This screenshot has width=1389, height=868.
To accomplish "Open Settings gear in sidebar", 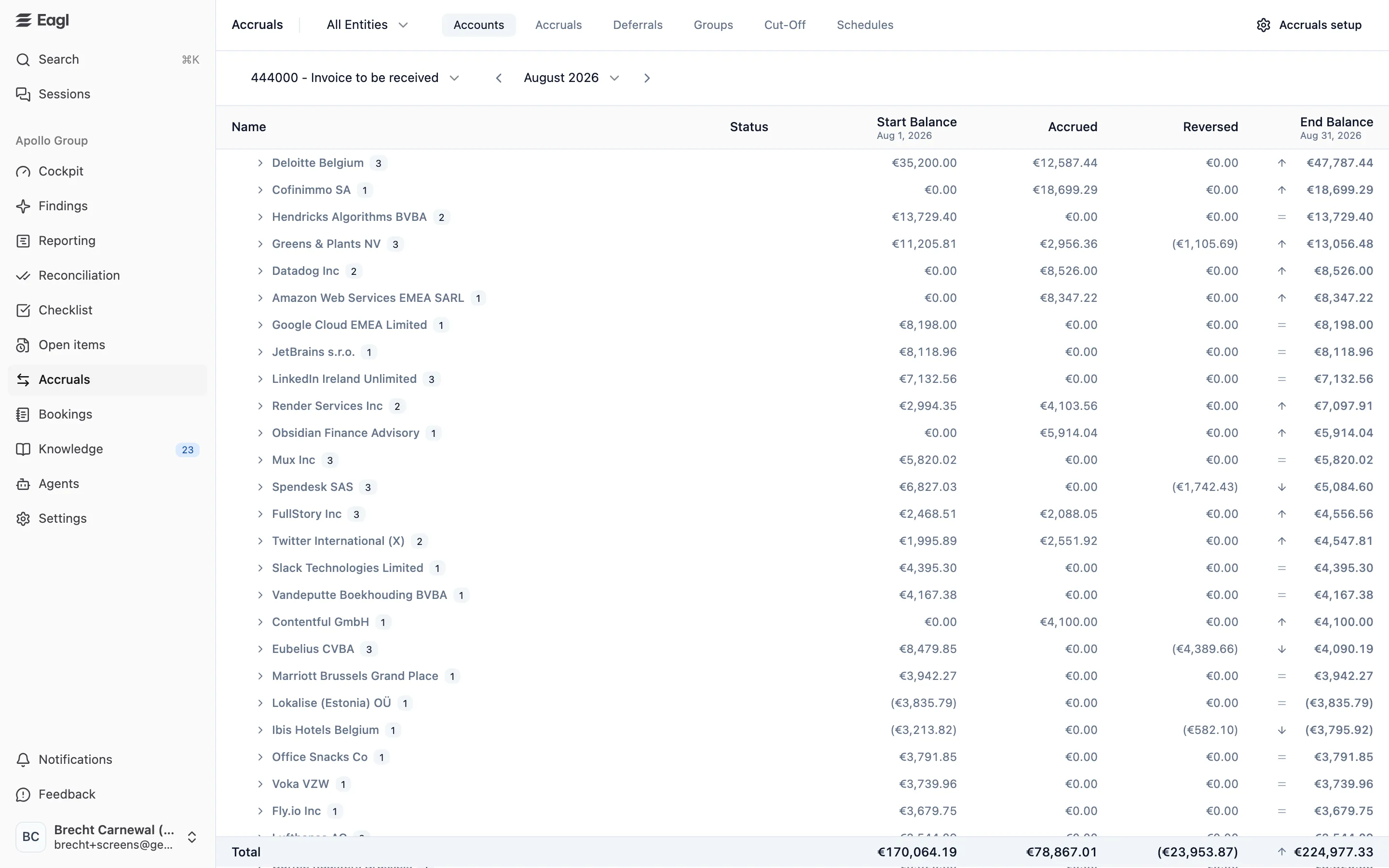I will (x=23, y=518).
